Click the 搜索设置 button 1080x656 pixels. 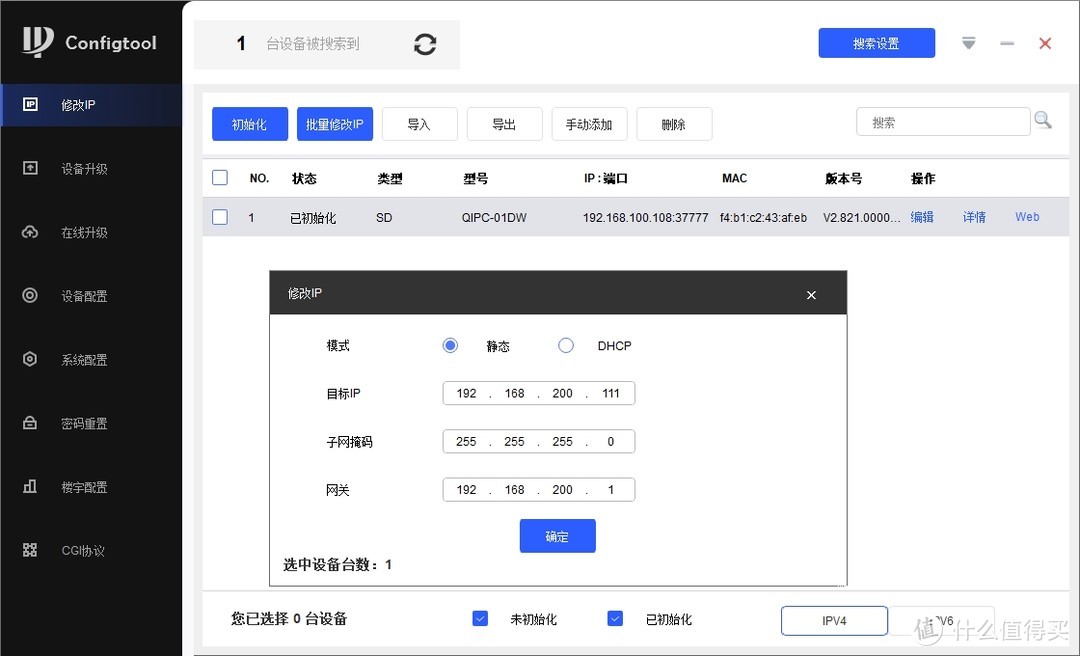(876, 42)
